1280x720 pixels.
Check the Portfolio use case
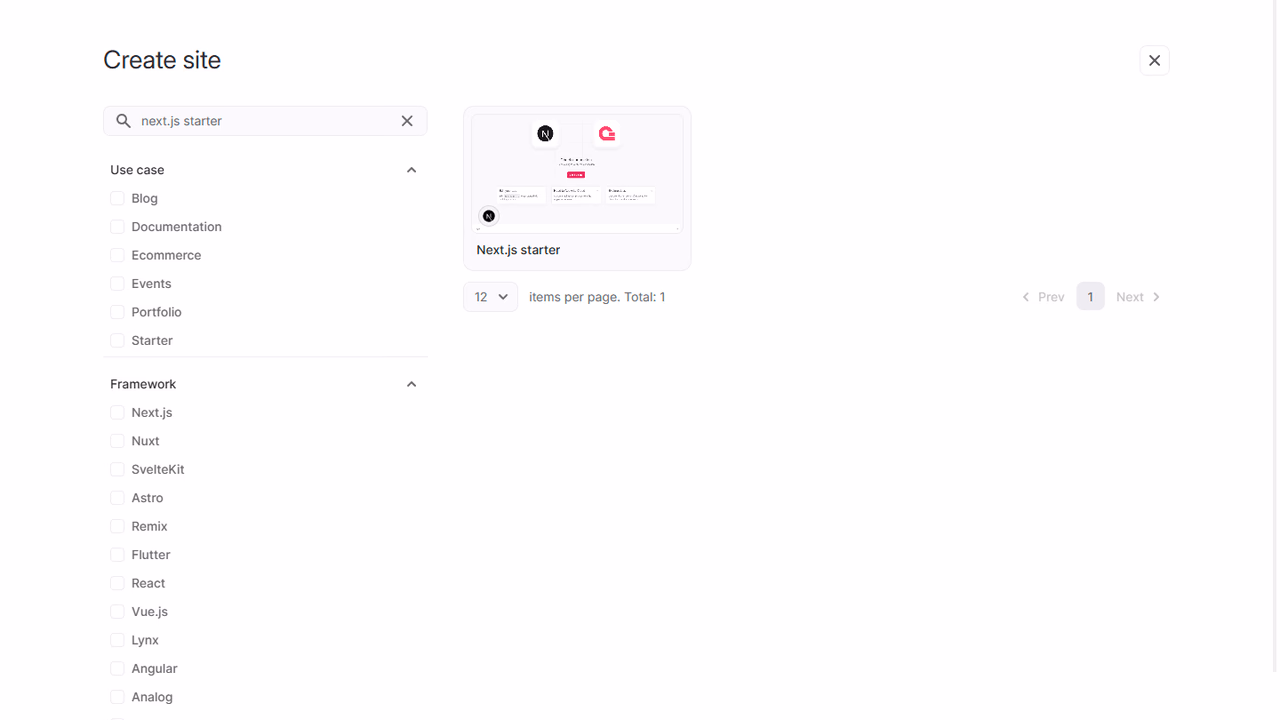pos(117,312)
